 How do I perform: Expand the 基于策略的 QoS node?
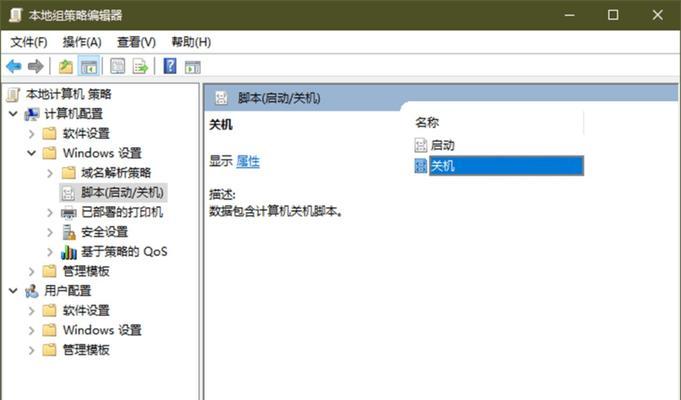[50, 252]
